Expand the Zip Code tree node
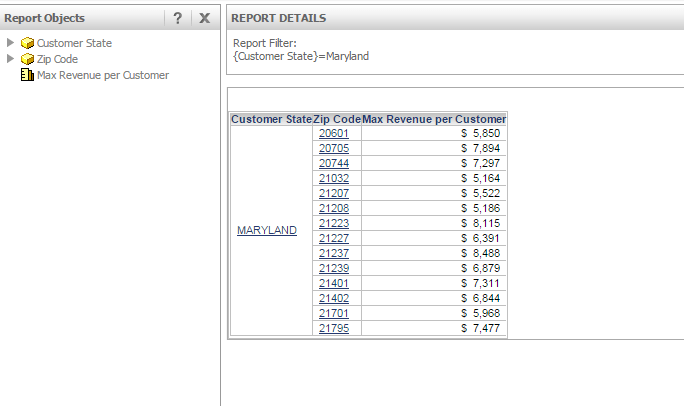684x406 pixels. [x=10, y=58]
